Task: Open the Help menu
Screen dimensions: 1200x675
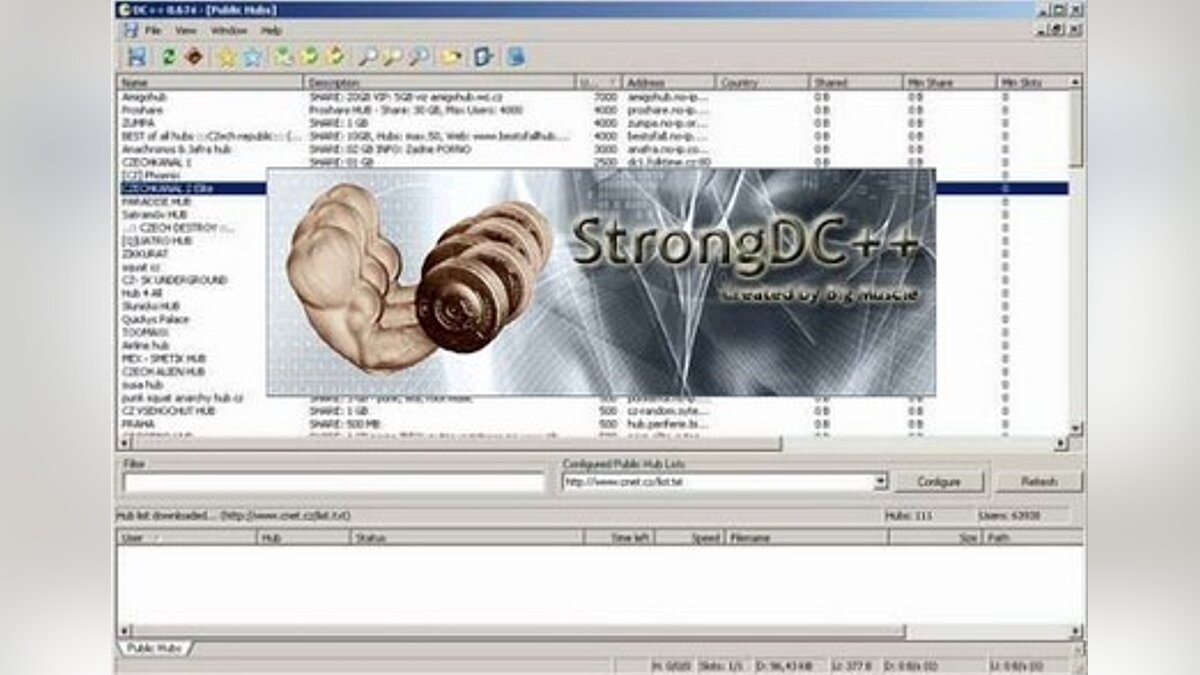Action: point(271,31)
